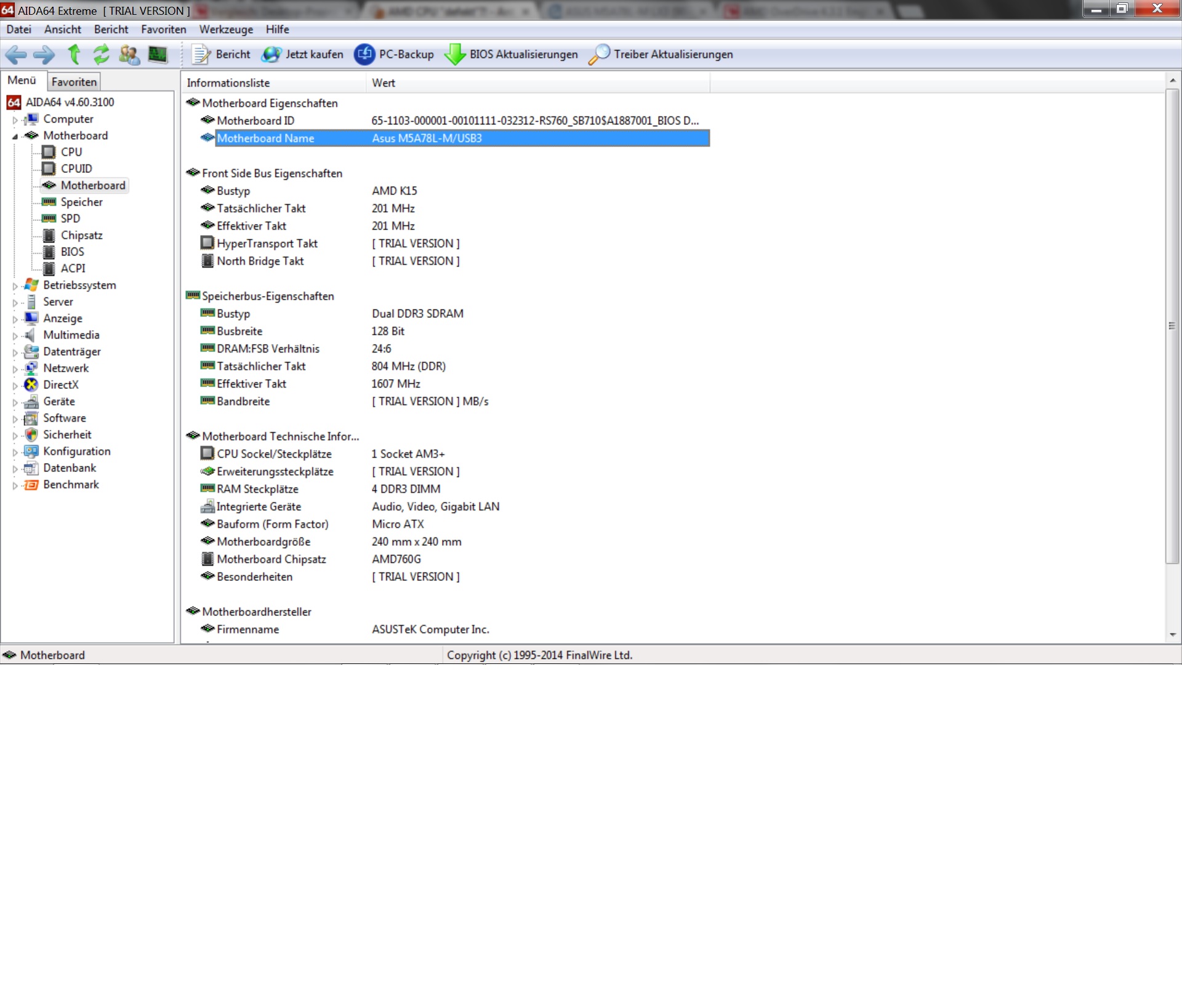The height and width of the screenshot is (1008, 1182).
Task: Click Jetzt kaufen button
Action: (302, 55)
